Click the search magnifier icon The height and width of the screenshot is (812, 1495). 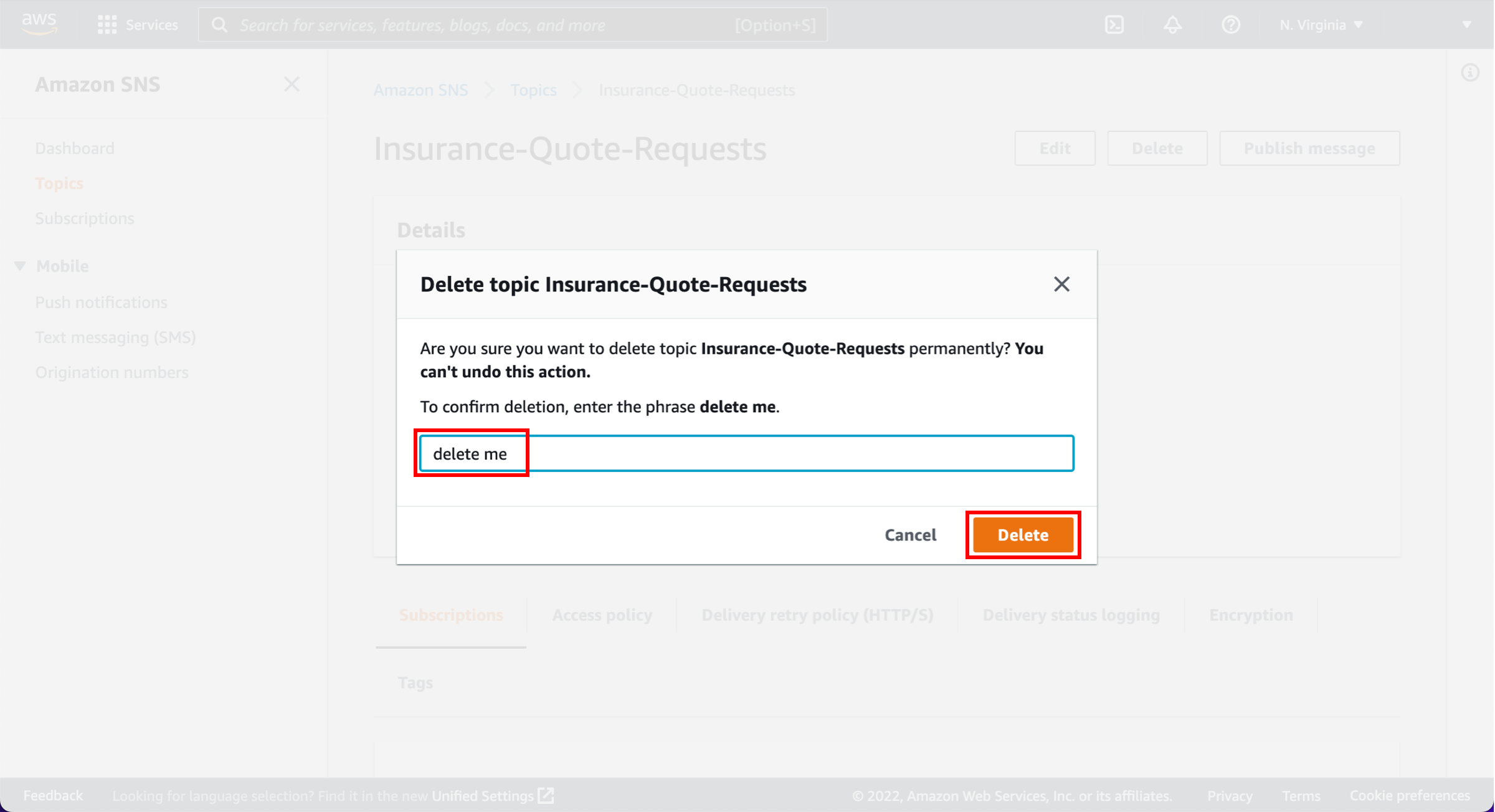pyautogui.click(x=219, y=25)
